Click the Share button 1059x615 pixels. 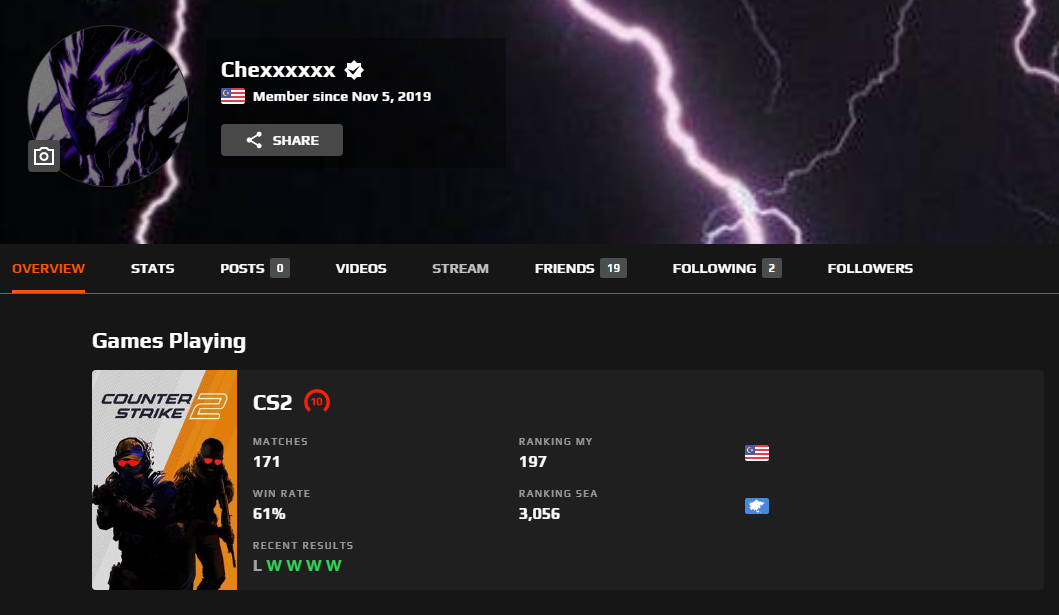(x=282, y=140)
